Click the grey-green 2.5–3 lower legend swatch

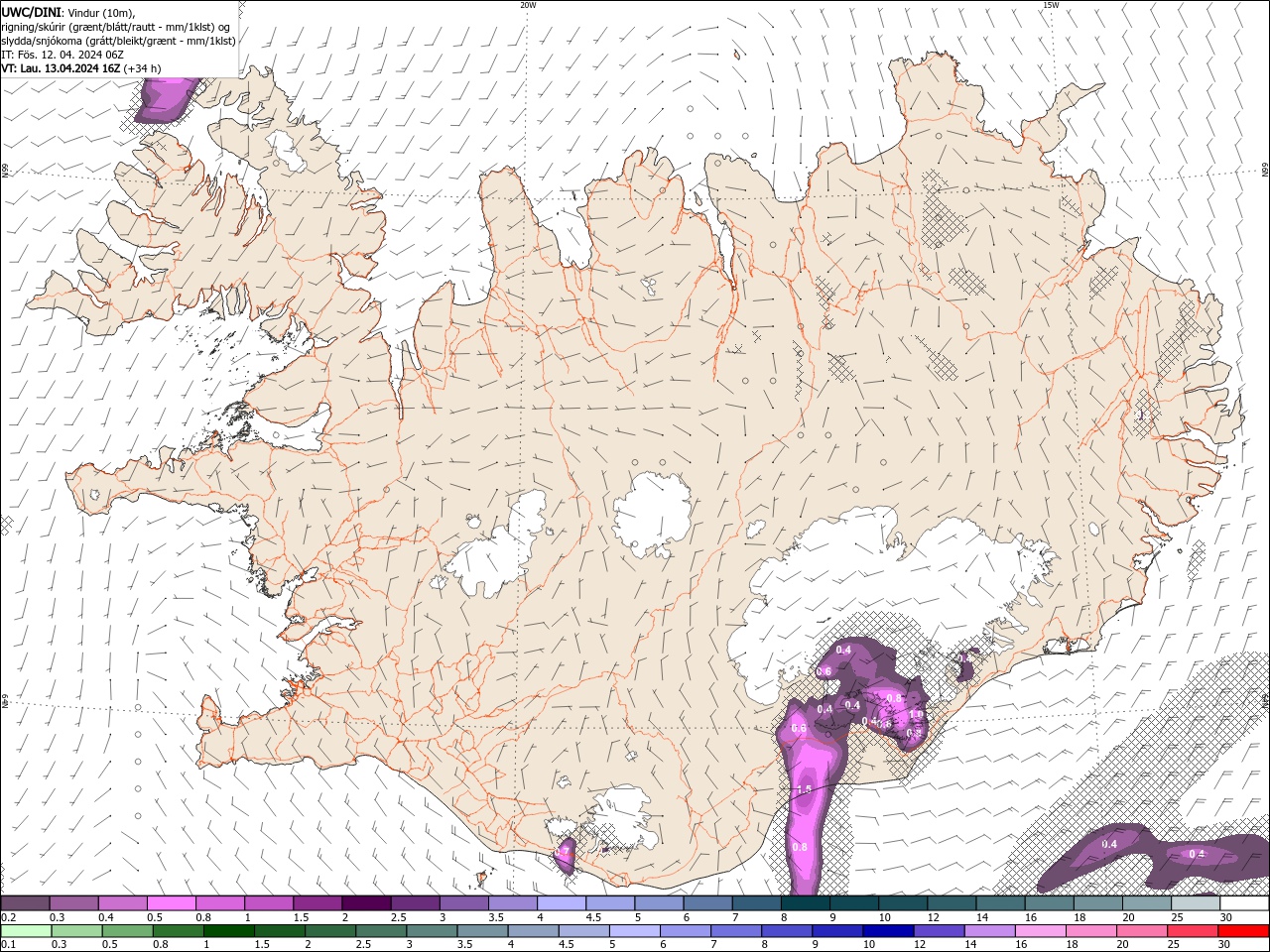pyautogui.click(x=381, y=931)
